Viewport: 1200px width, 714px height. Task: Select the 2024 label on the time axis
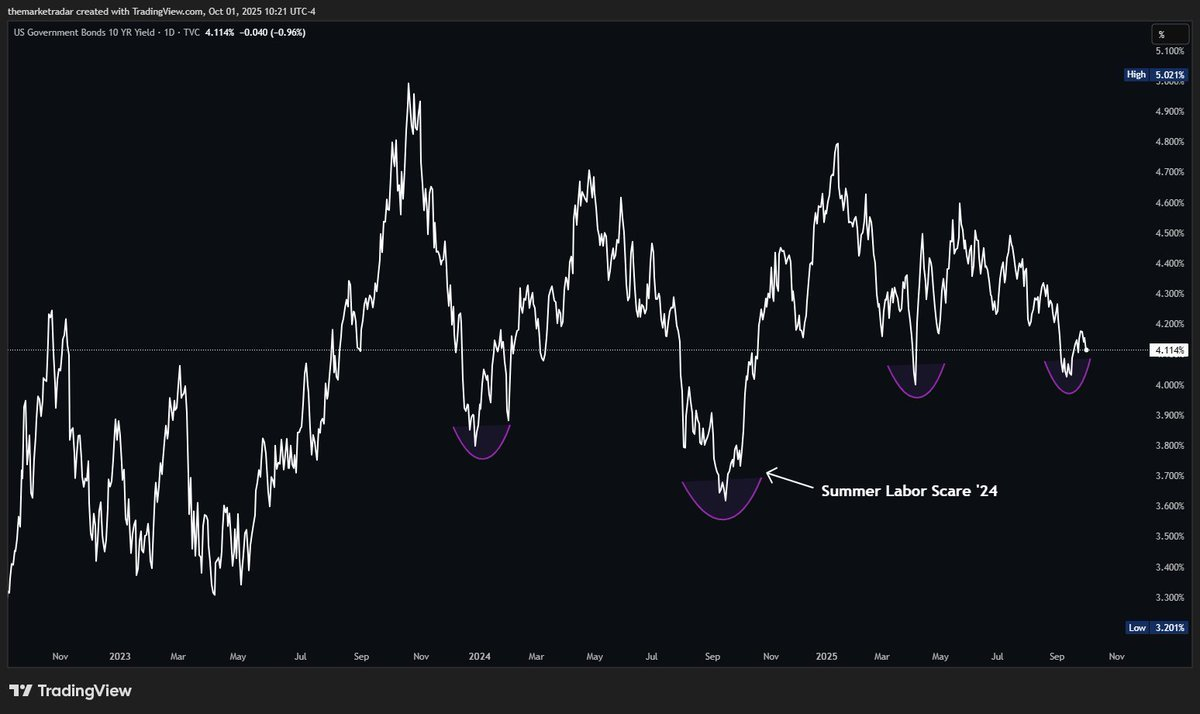pyautogui.click(x=480, y=657)
